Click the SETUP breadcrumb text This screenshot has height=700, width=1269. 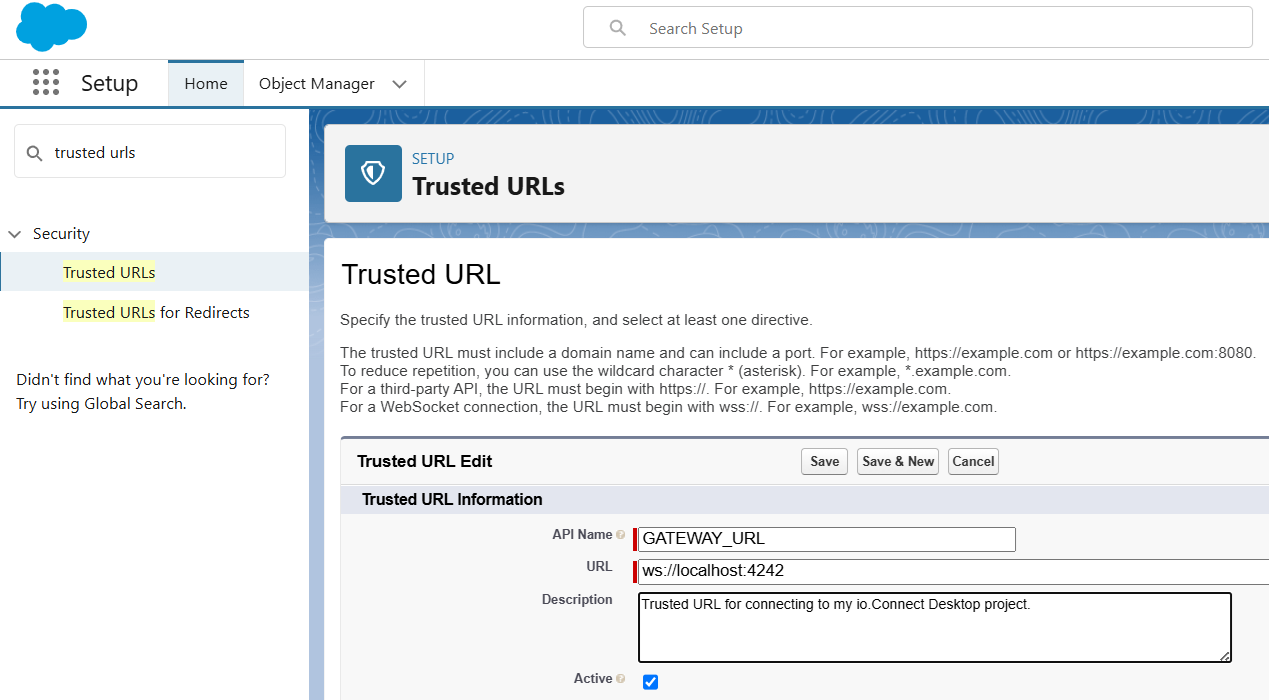click(x=433, y=158)
